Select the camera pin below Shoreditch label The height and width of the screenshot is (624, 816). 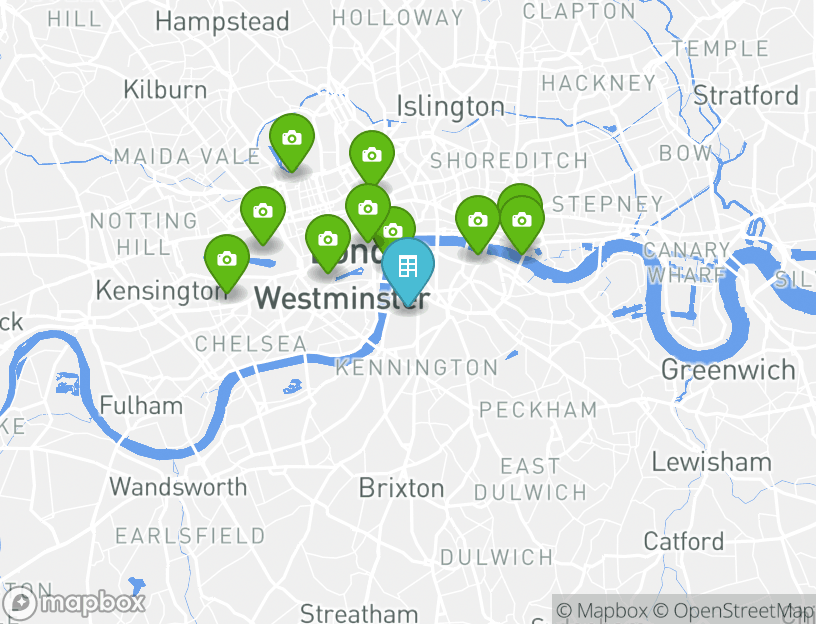(478, 224)
